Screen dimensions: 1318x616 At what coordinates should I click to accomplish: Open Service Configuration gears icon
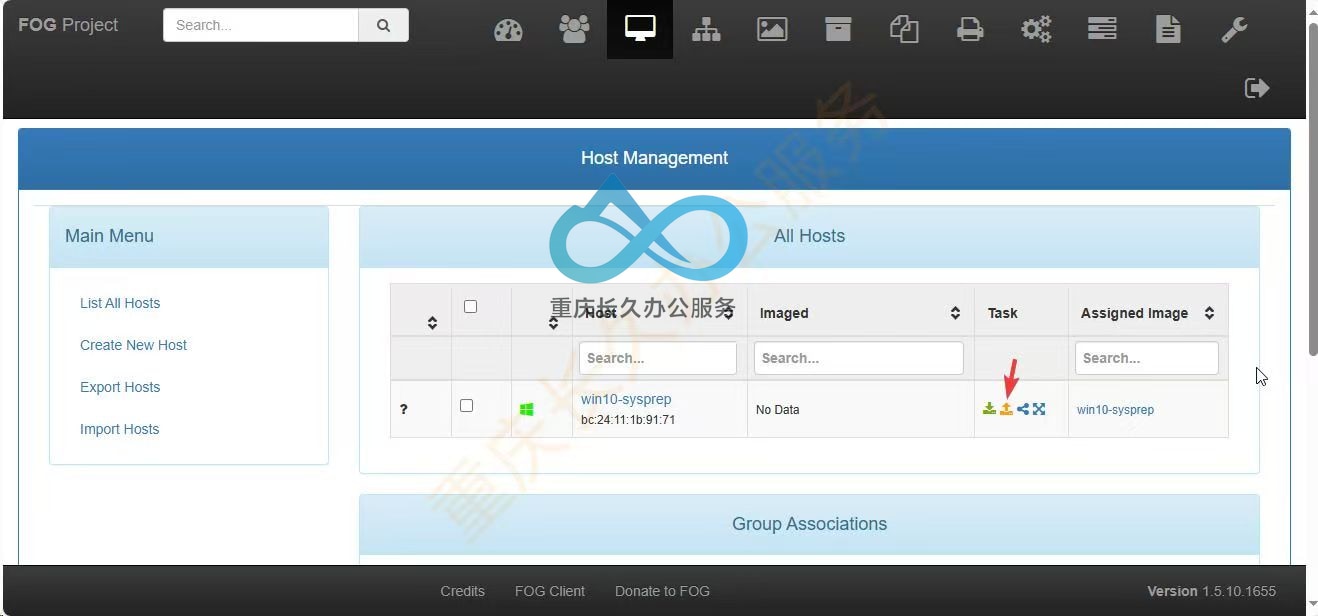(x=1036, y=30)
